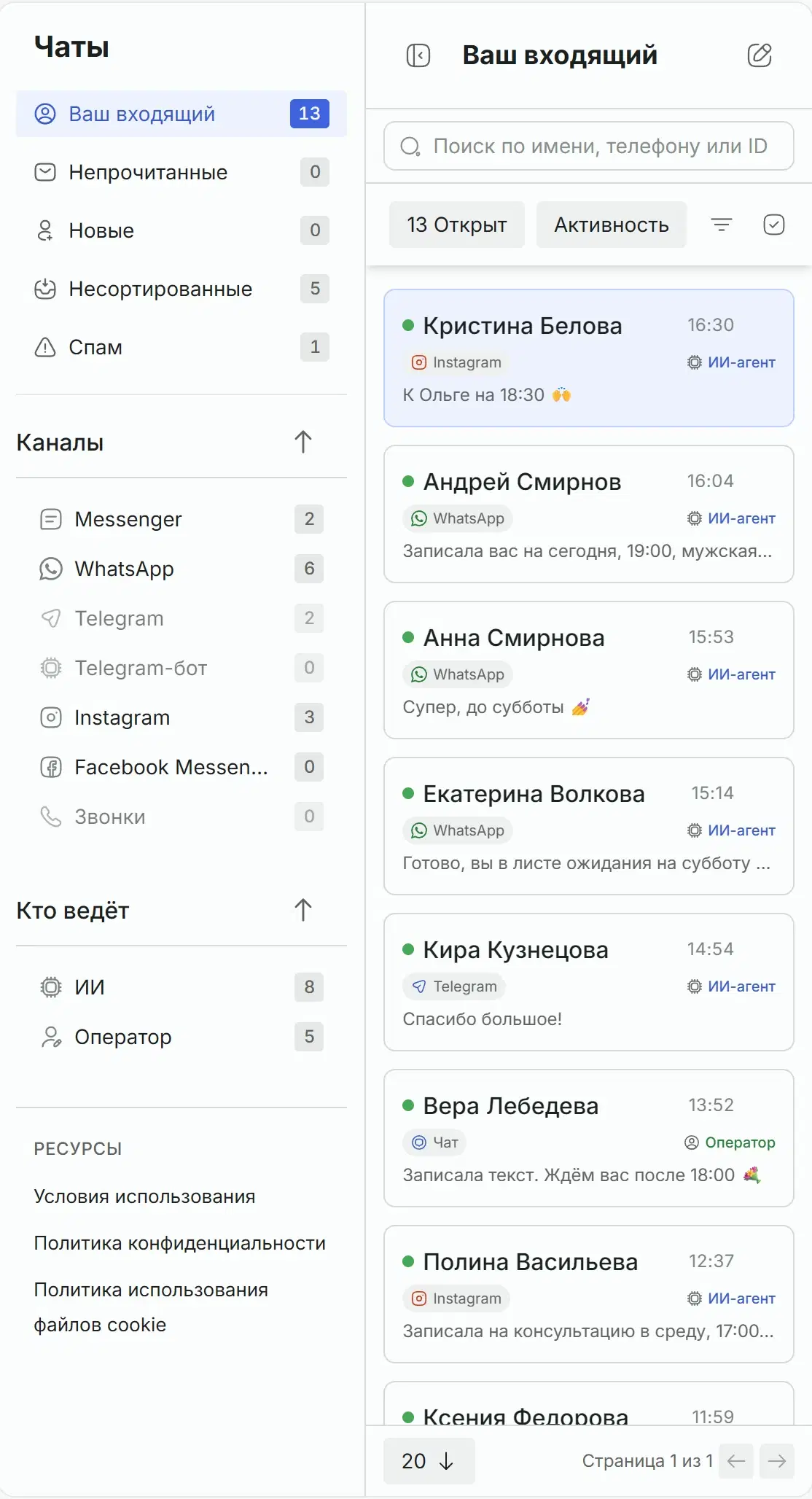Go to next page arrow
Screen dimensions: 812x1499
coord(777,1461)
